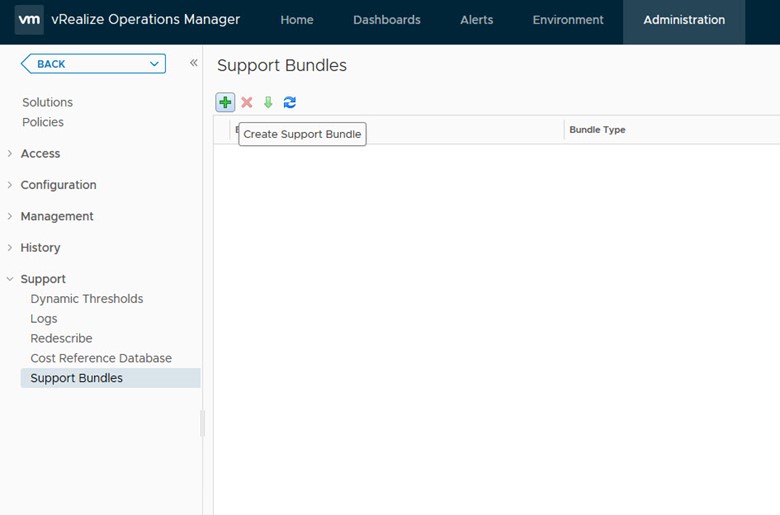Screen dimensions: 780x515
Task: Click the vm logo in the header
Action: coord(29,20)
